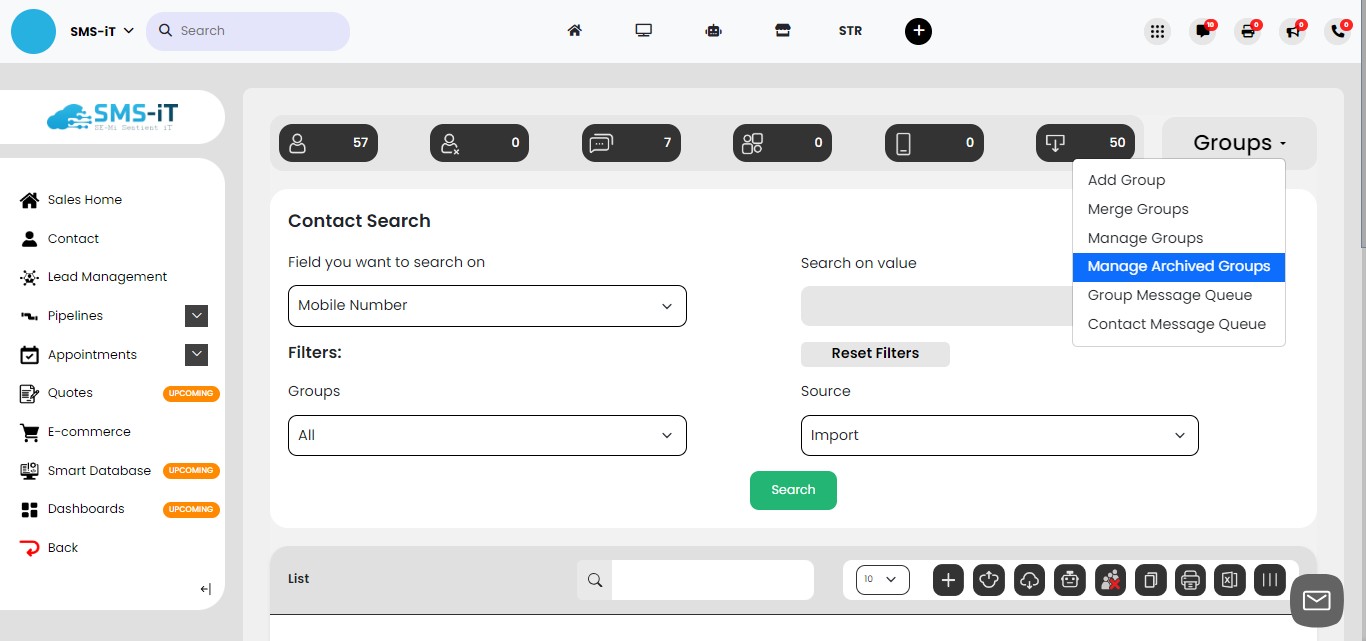Click the add contact plus icon in toolbar

[x=948, y=580]
